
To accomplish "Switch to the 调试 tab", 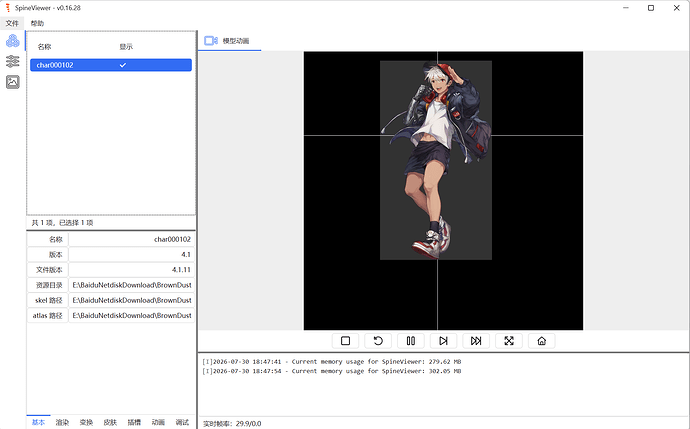I will pyautogui.click(x=182, y=422).
